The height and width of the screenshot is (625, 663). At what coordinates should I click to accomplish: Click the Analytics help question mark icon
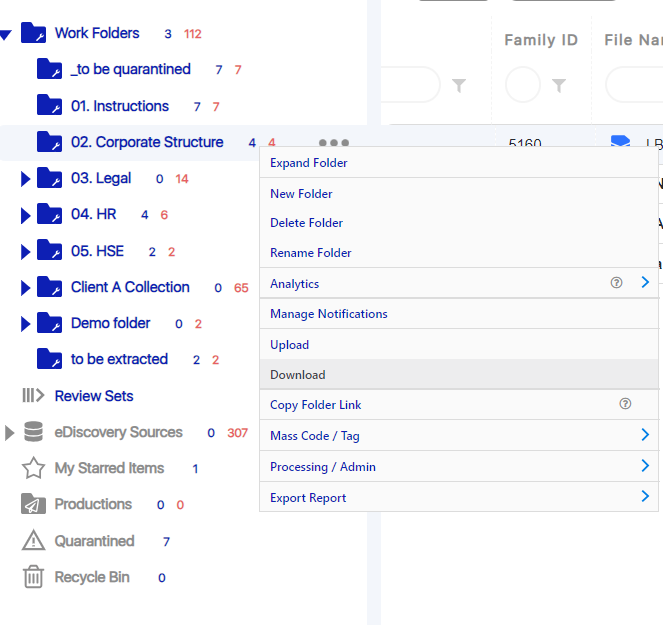[x=616, y=282]
